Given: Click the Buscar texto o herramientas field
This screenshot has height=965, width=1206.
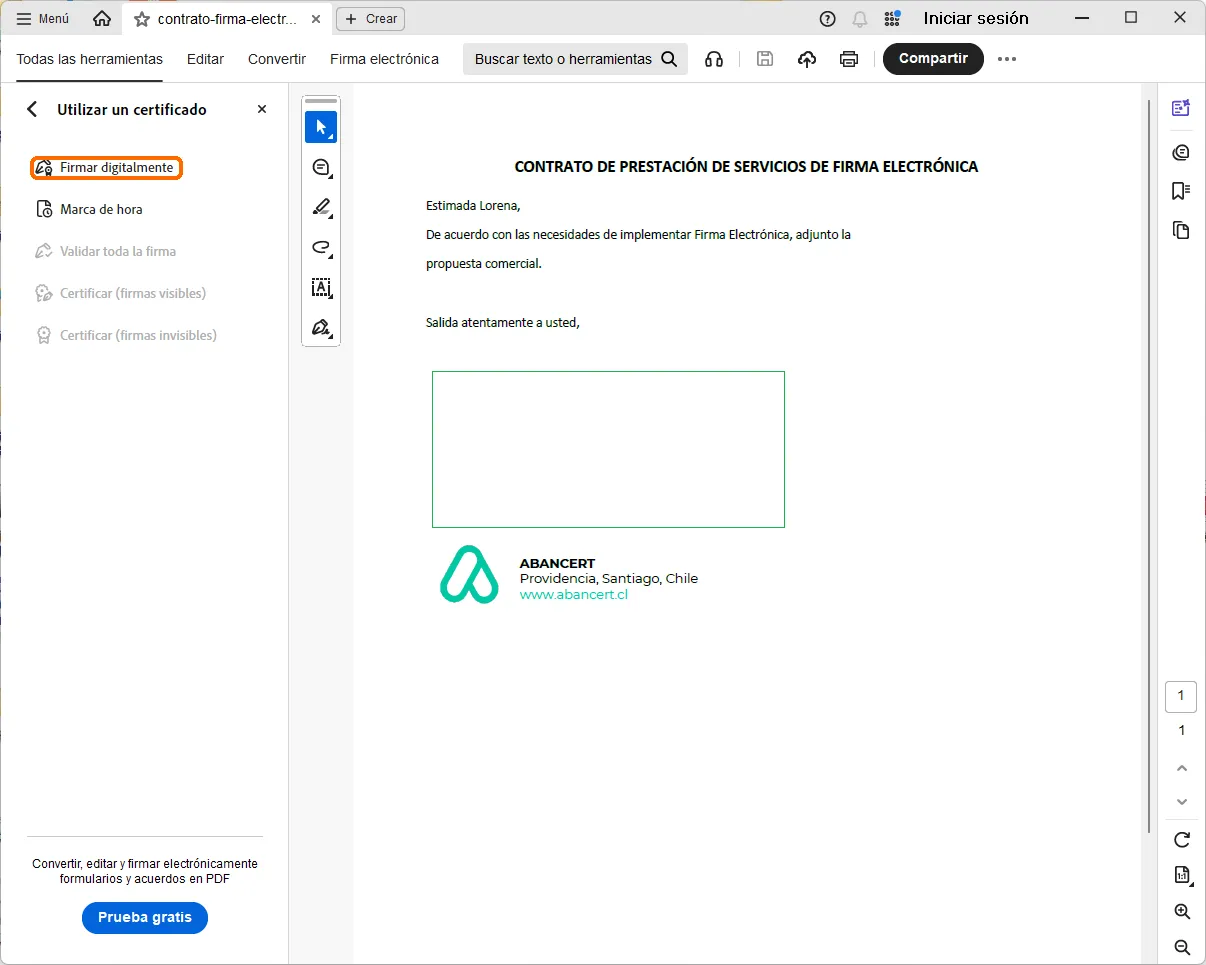Looking at the screenshot, I should click(575, 59).
